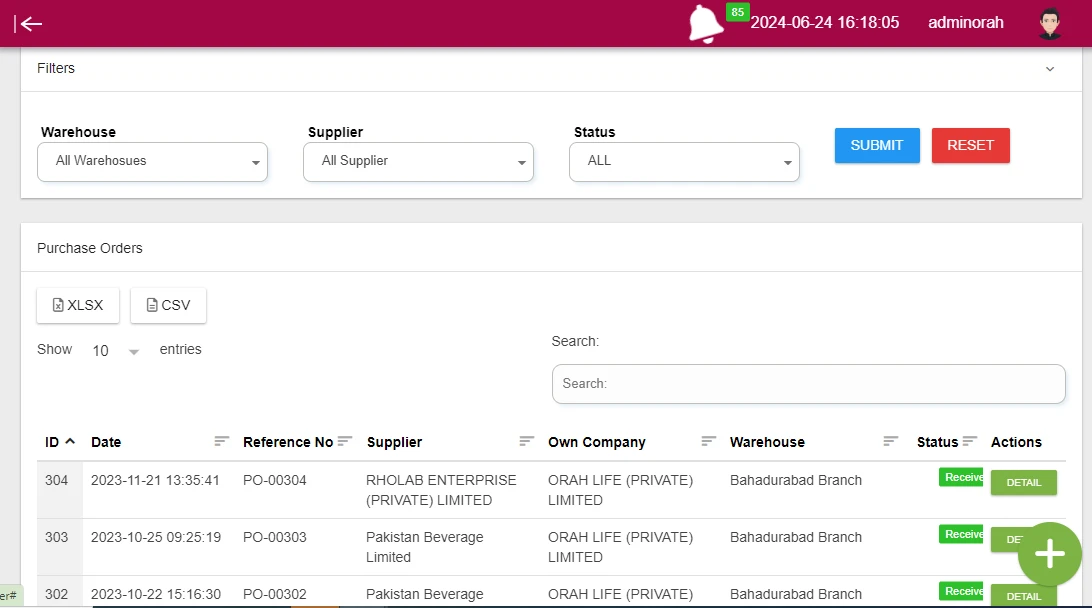
Task: Open the All Supplier dropdown
Action: 419,162
